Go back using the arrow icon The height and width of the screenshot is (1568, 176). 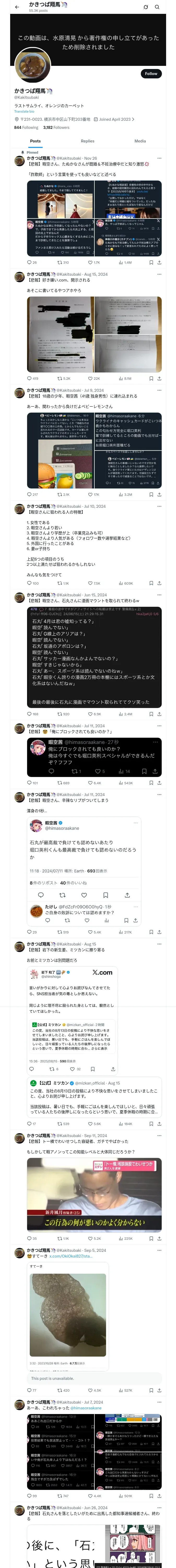(x=16, y=7)
